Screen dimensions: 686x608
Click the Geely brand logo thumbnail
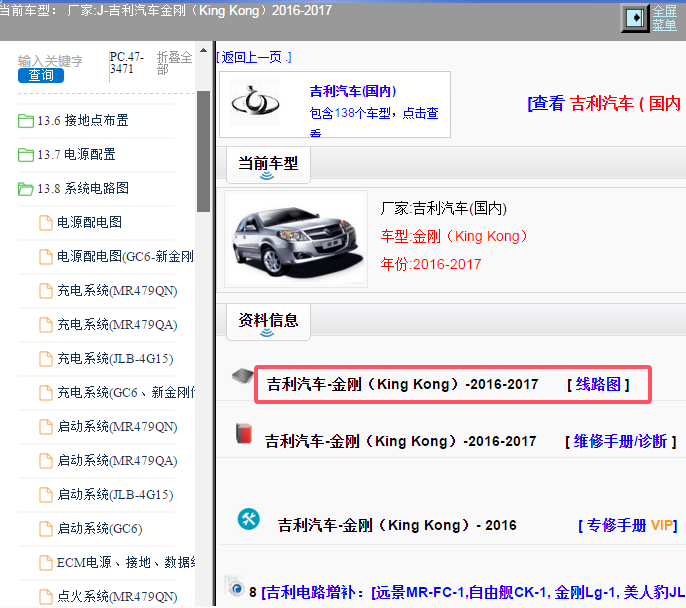(x=255, y=101)
